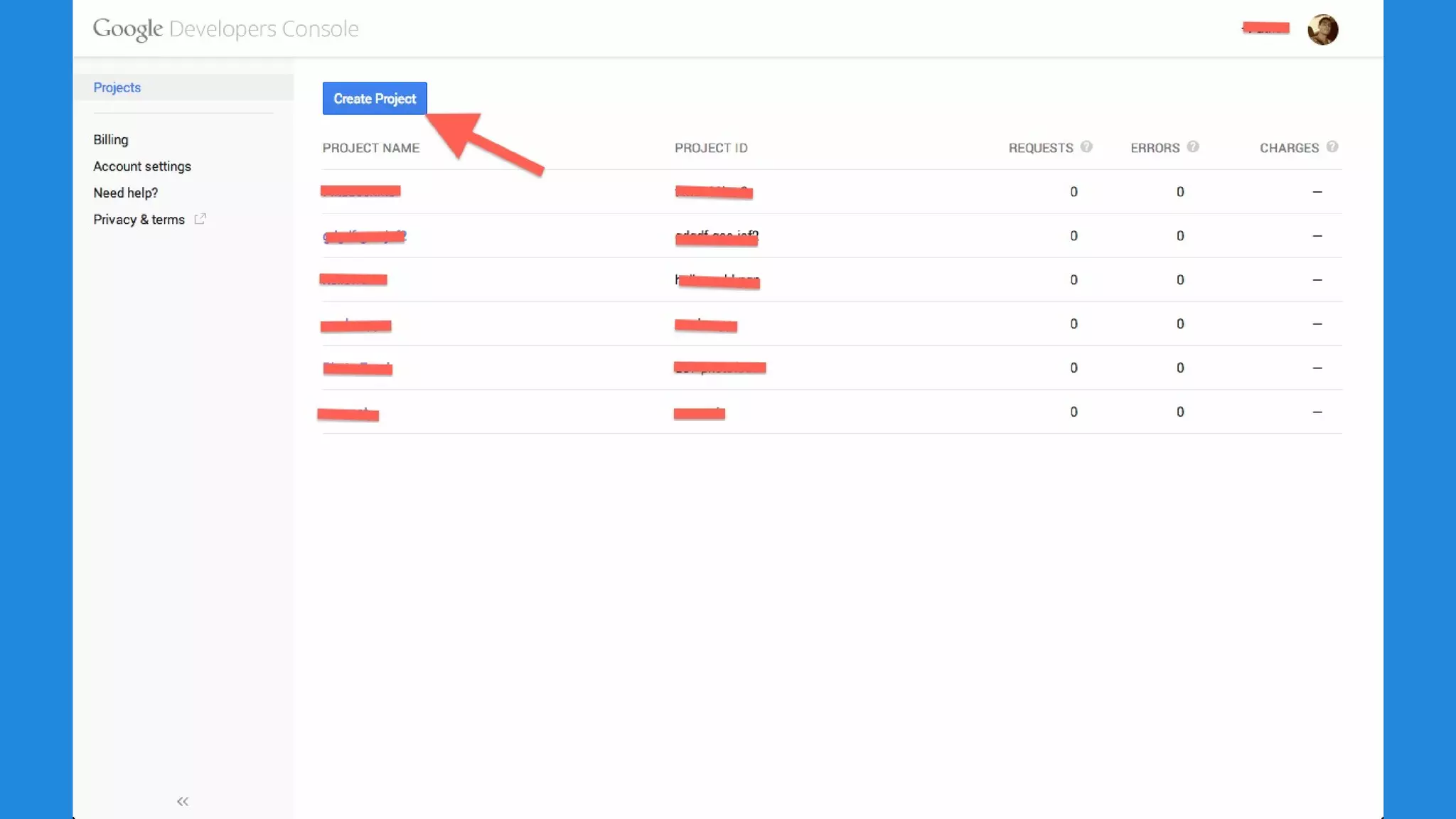
Task: Open the user profile avatar
Action: [1322, 29]
